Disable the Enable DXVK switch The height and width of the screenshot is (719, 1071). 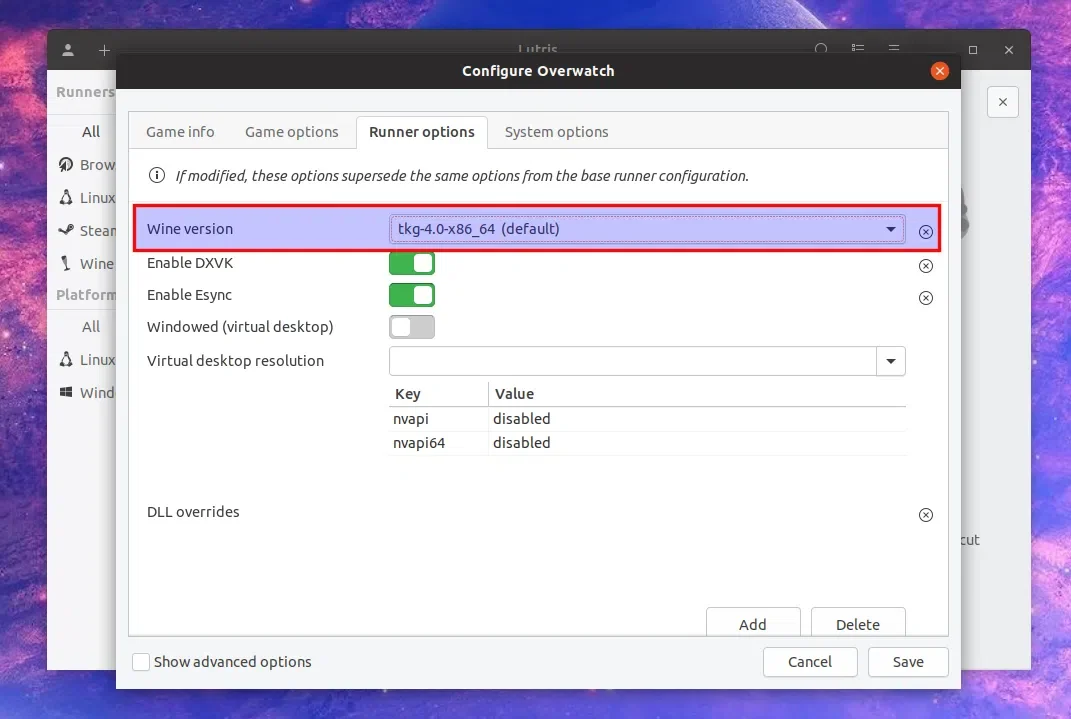tap(412, 264)
